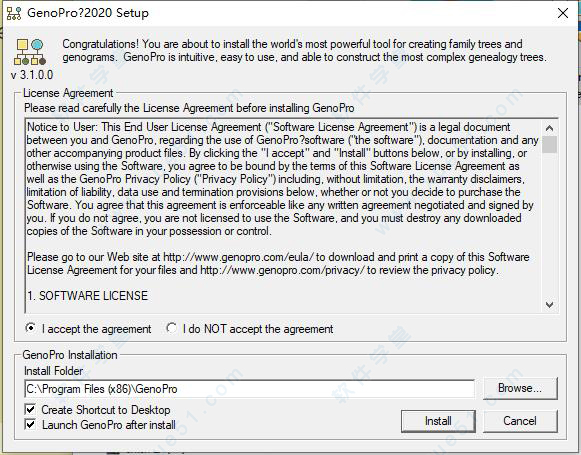Close the GenoPro Setup window
This screenshot has width=581, height=455.
pyautogui.click(x=563, y=13)
